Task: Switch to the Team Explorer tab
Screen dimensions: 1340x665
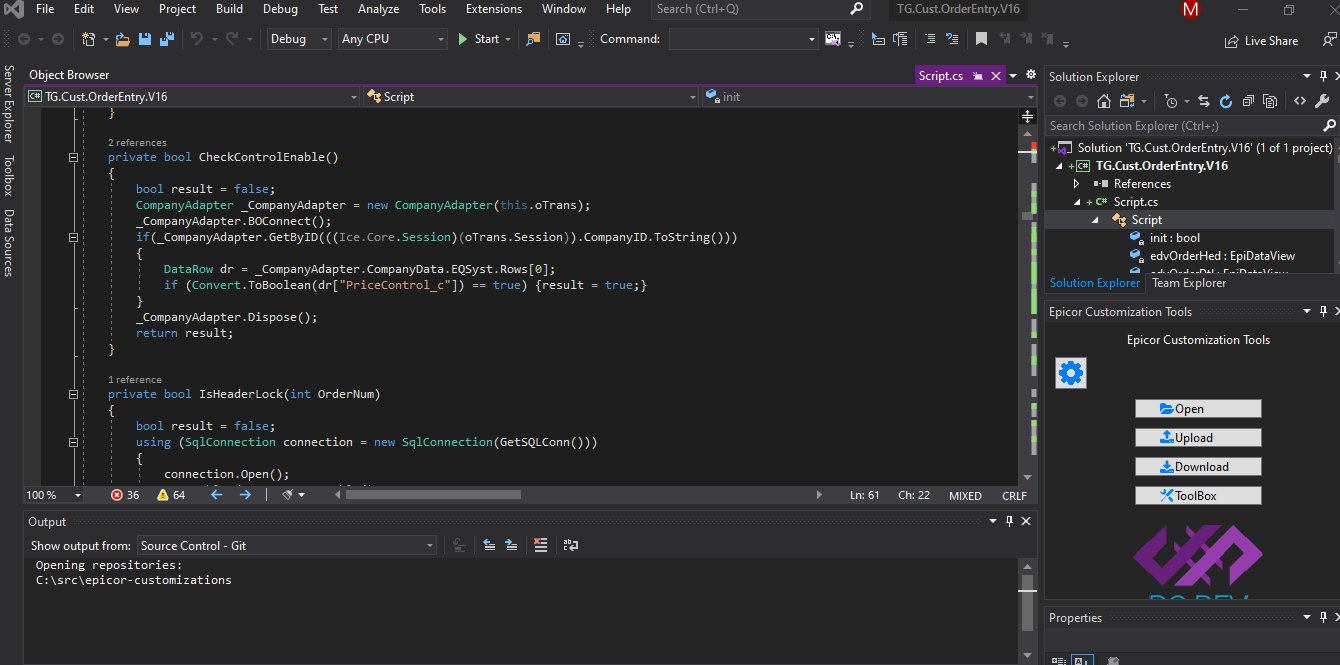Action: pyautogui.click(x=1189, y=283)
